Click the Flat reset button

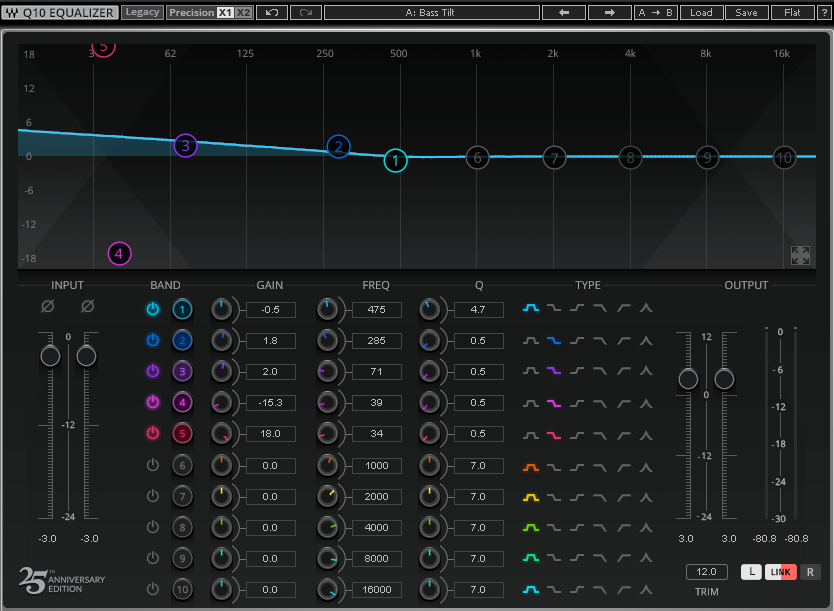click(792, 12)
